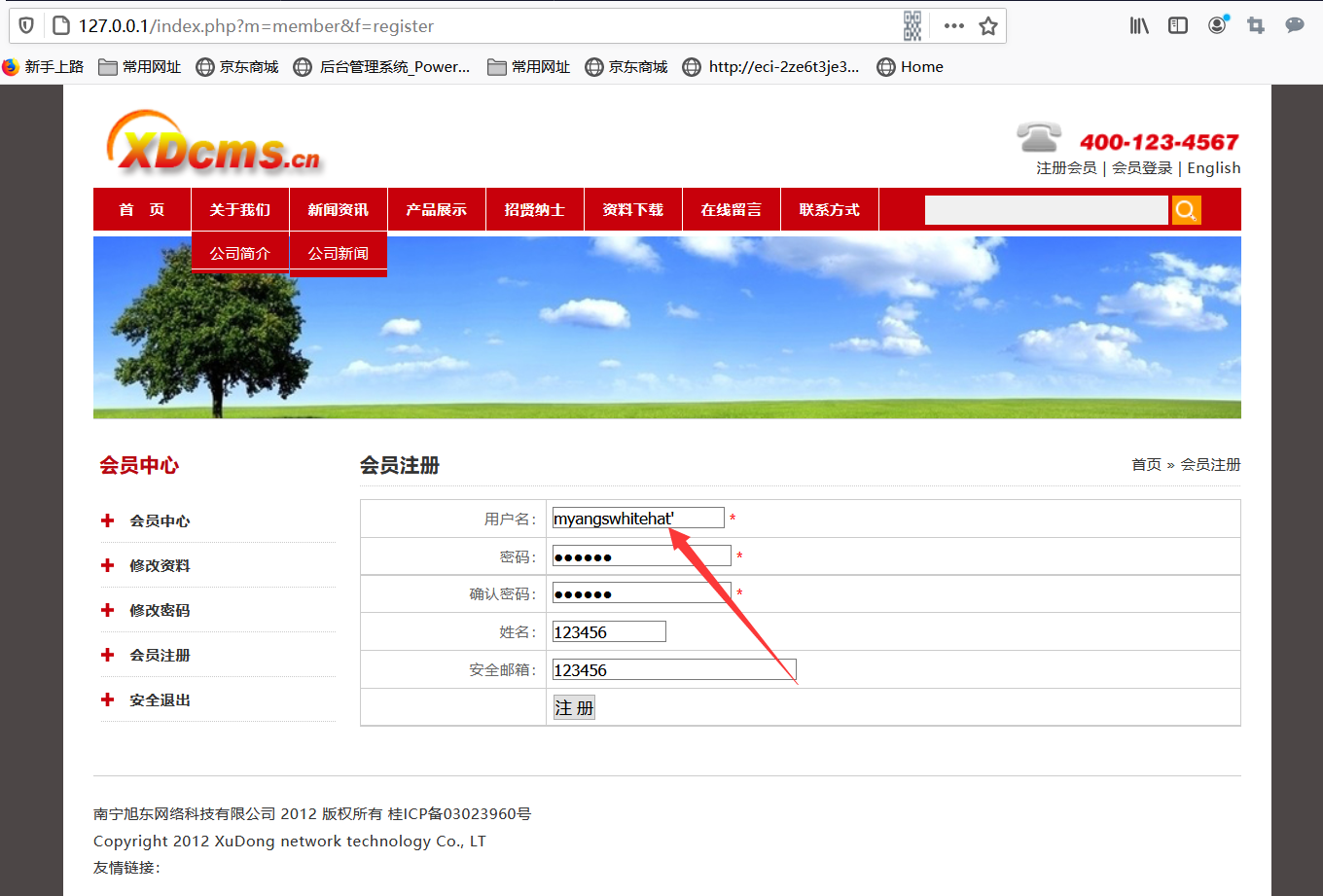Screen dimensions: 1323x896
Task: Open the Firefox Library icon
Action: click(1139, 26)
